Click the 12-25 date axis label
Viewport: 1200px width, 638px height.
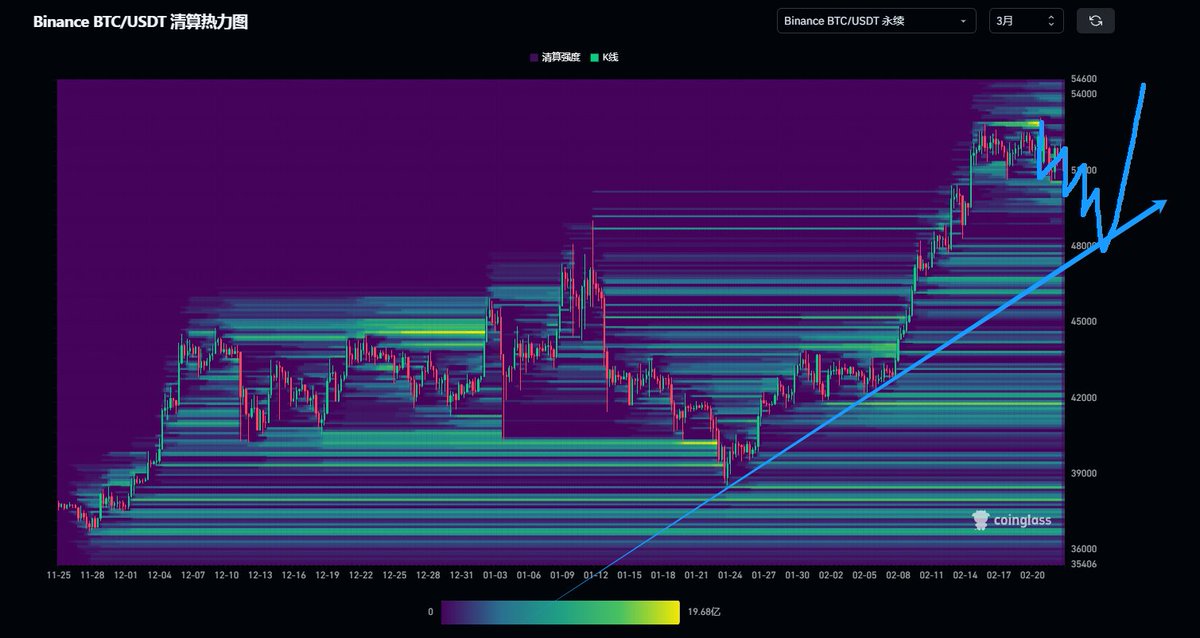coord(395,575)
